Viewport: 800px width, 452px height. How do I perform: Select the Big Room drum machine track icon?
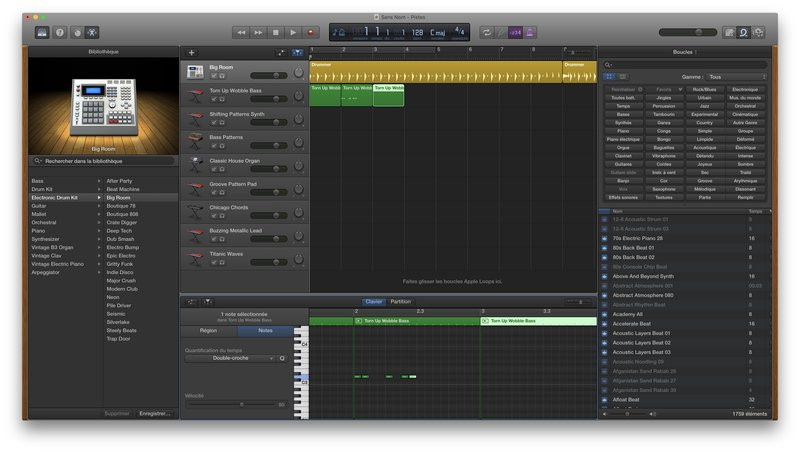194,72
